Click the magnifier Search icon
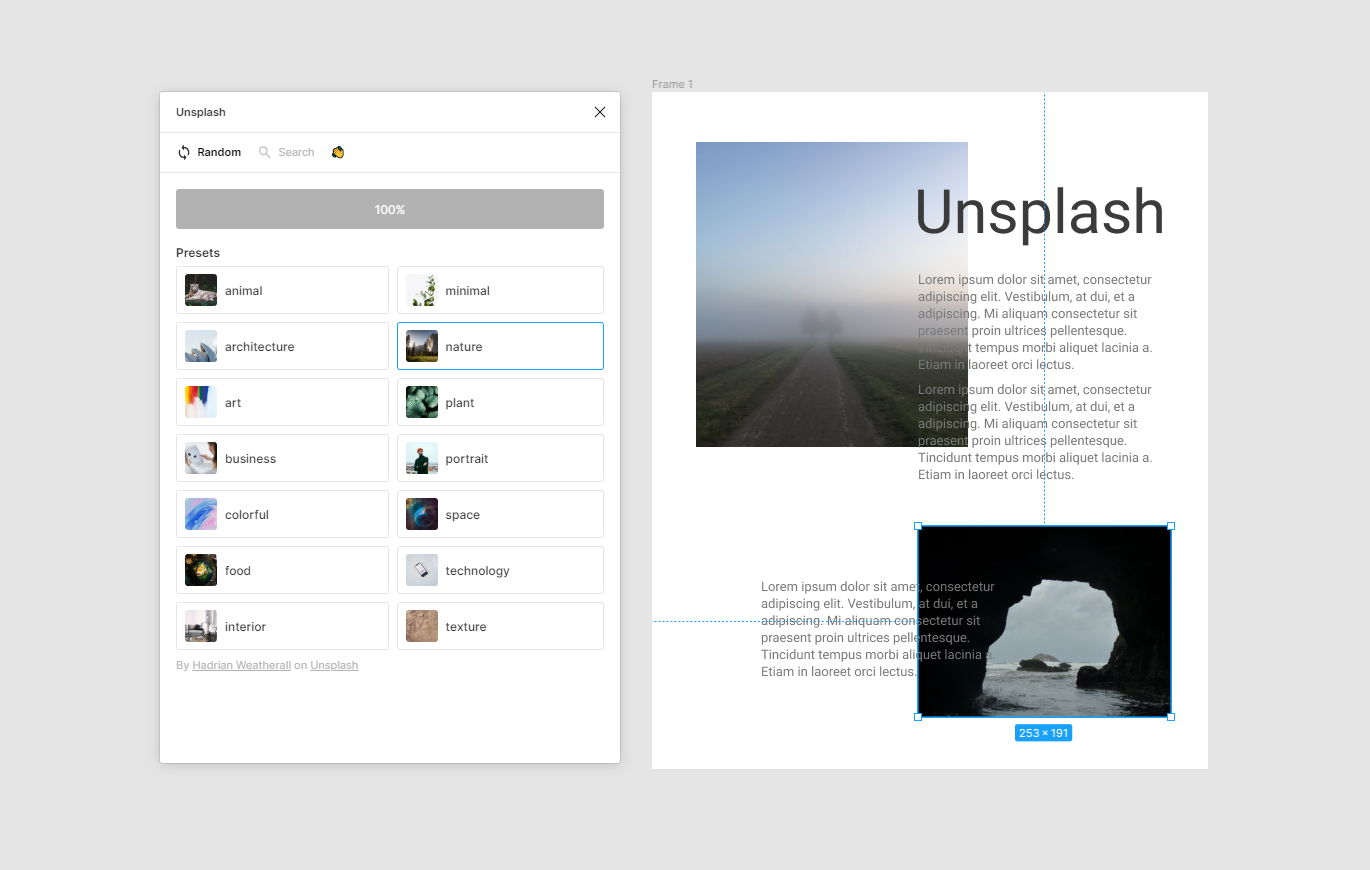The height and width of the screenshot is (870, 1370). click(265, 152)
